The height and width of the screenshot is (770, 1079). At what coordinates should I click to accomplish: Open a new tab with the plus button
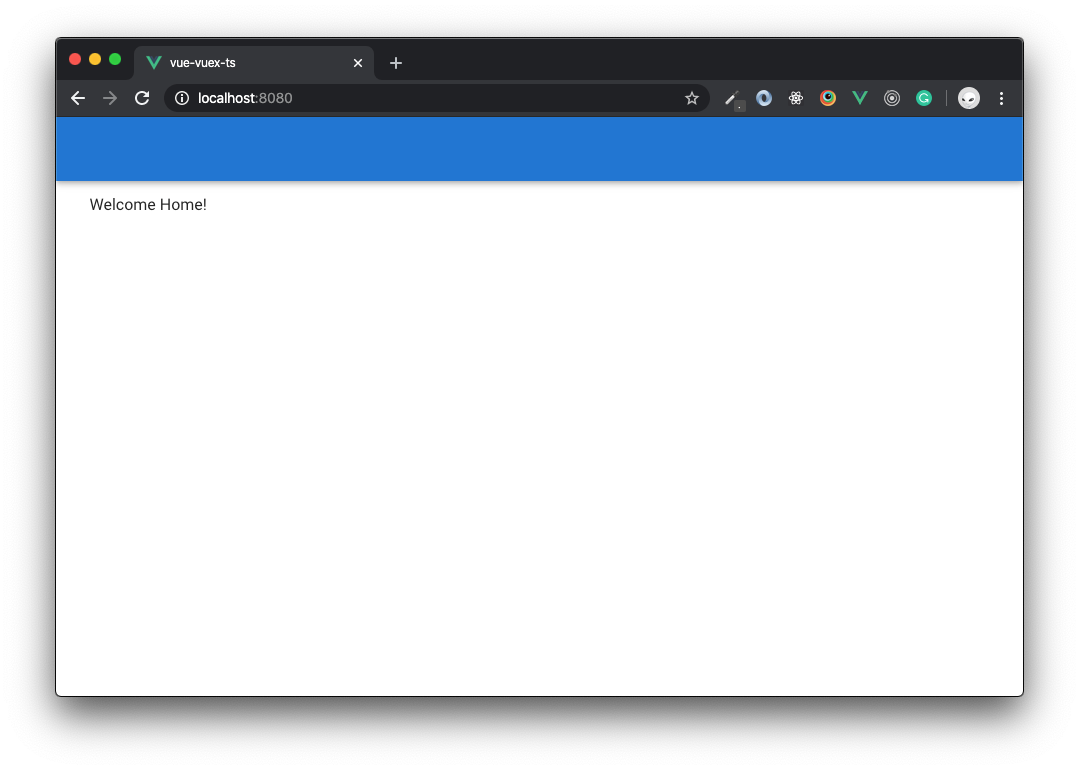[x=395, y=62]
